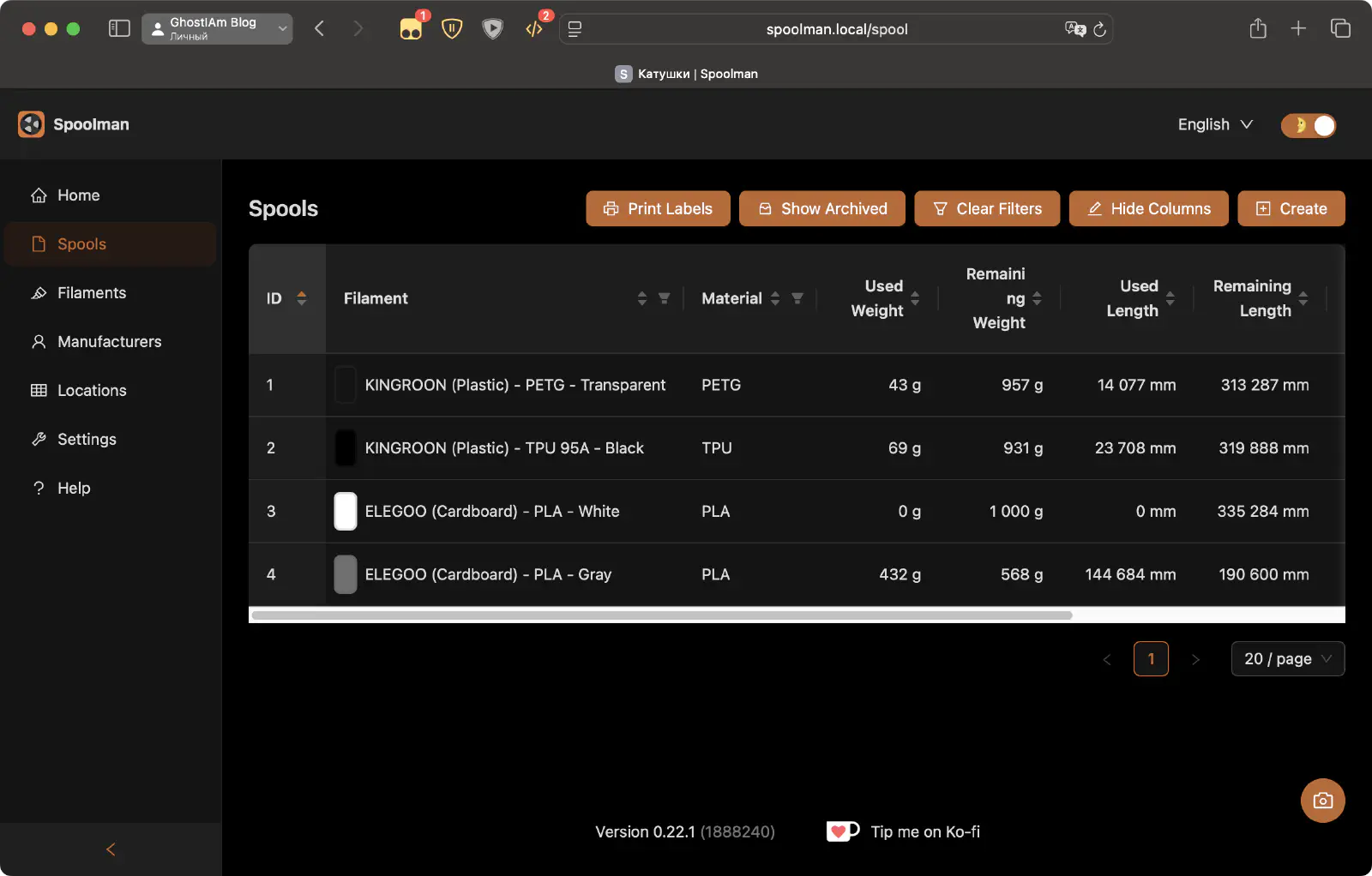
Task: Click the Safari share icon
Action: coord(1258,28)
